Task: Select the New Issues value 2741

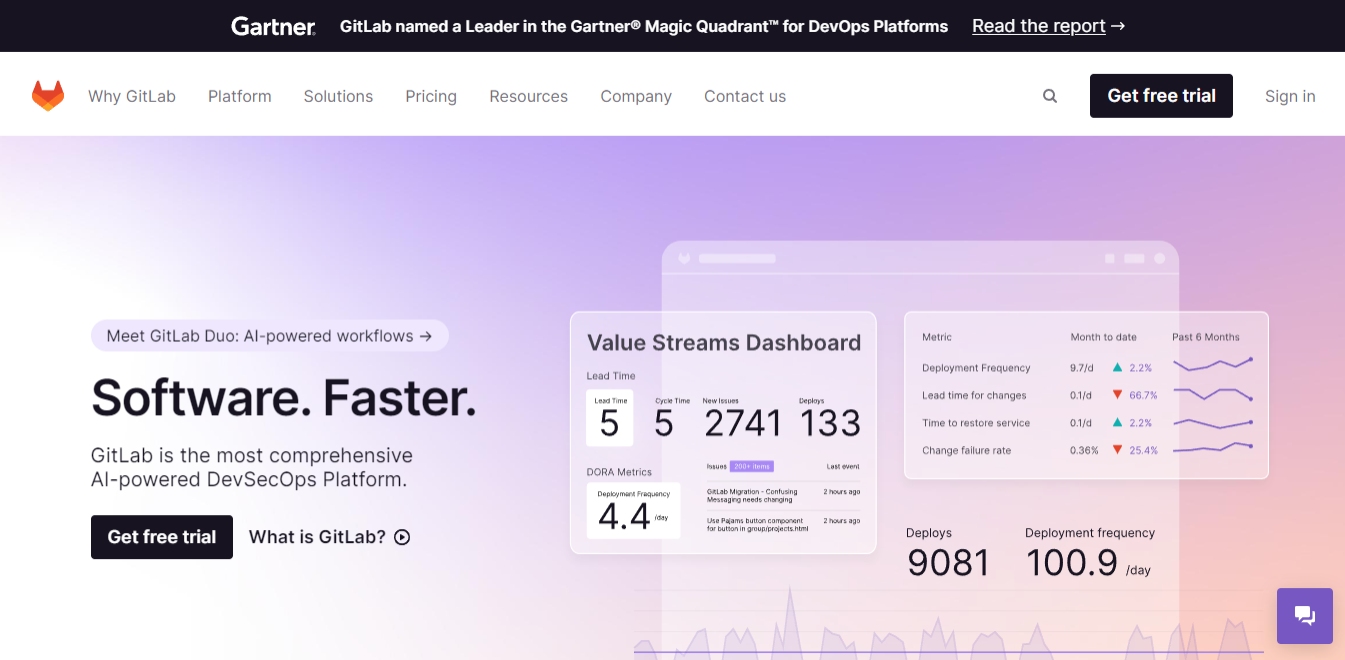Action: coord(743,423)
